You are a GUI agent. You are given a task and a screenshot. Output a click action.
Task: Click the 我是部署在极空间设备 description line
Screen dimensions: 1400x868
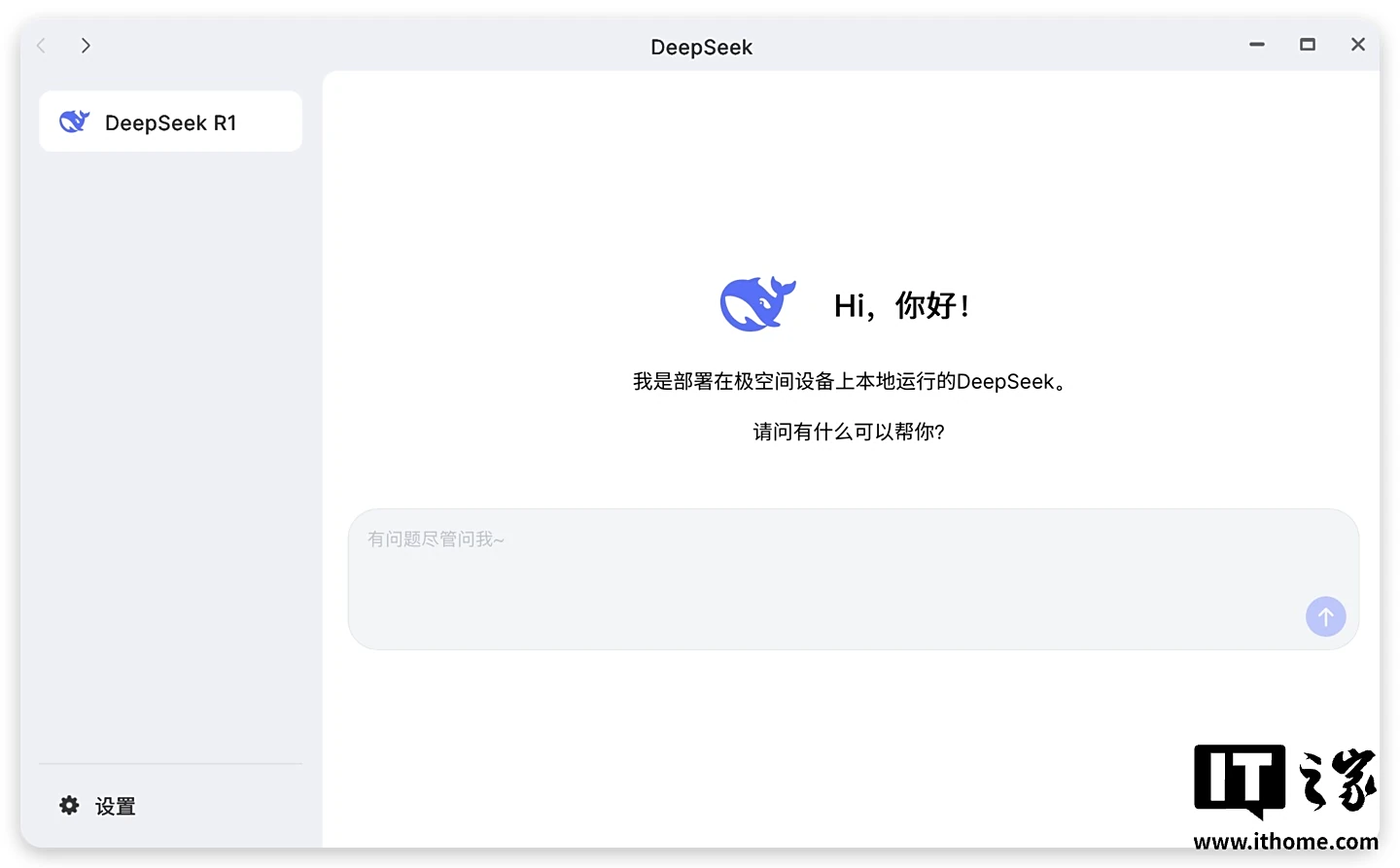coord(850,381)
